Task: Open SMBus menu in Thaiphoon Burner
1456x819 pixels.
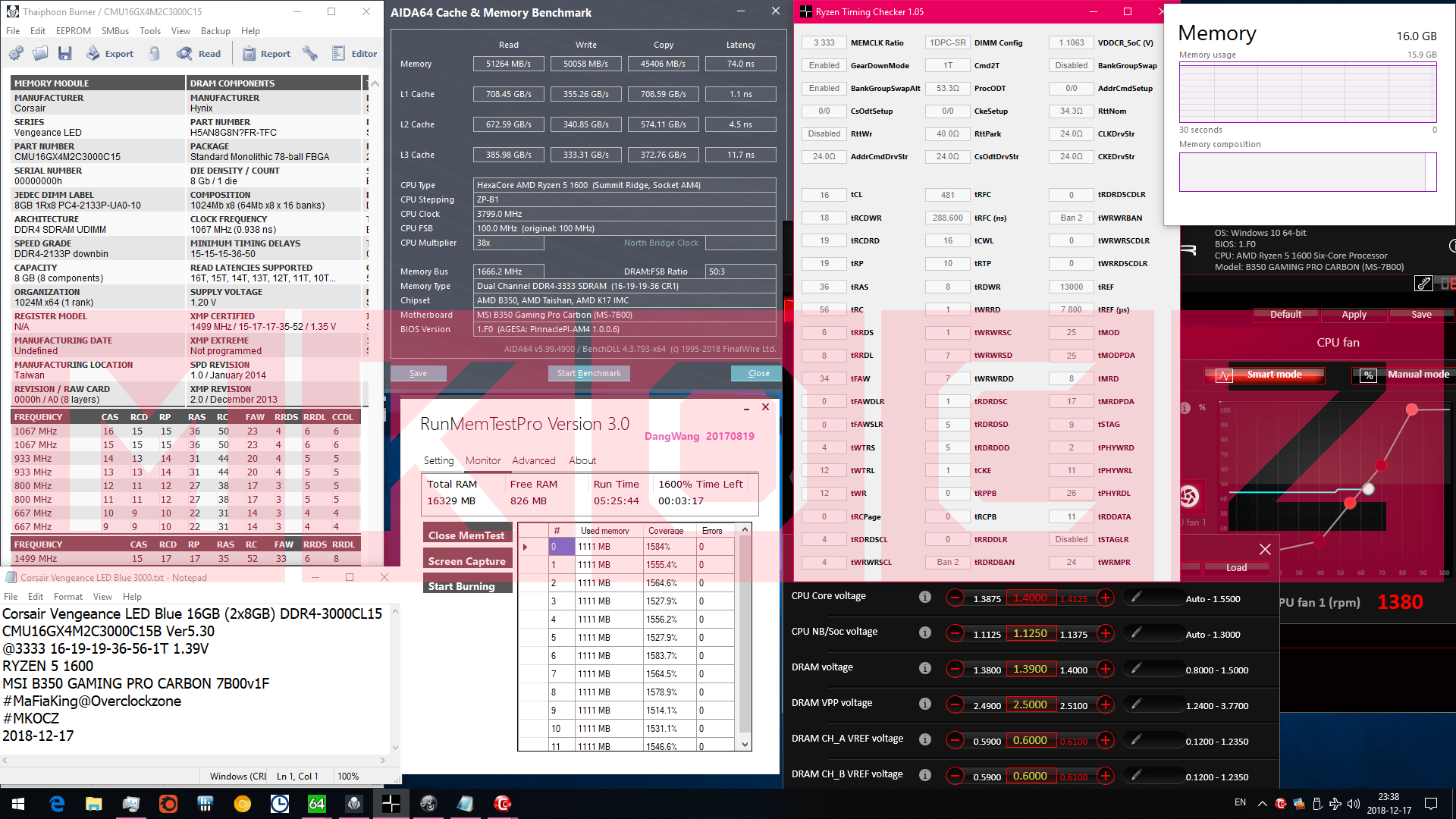Action: (x=115, y=31)
